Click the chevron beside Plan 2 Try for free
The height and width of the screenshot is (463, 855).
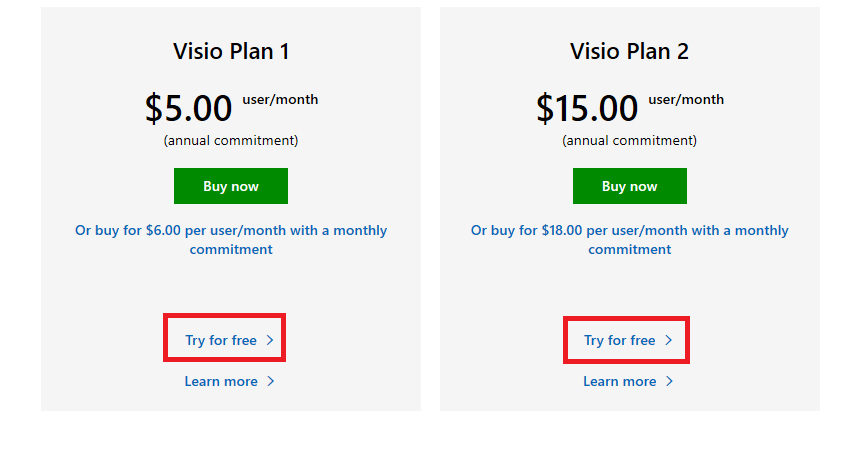pos(669,340)
